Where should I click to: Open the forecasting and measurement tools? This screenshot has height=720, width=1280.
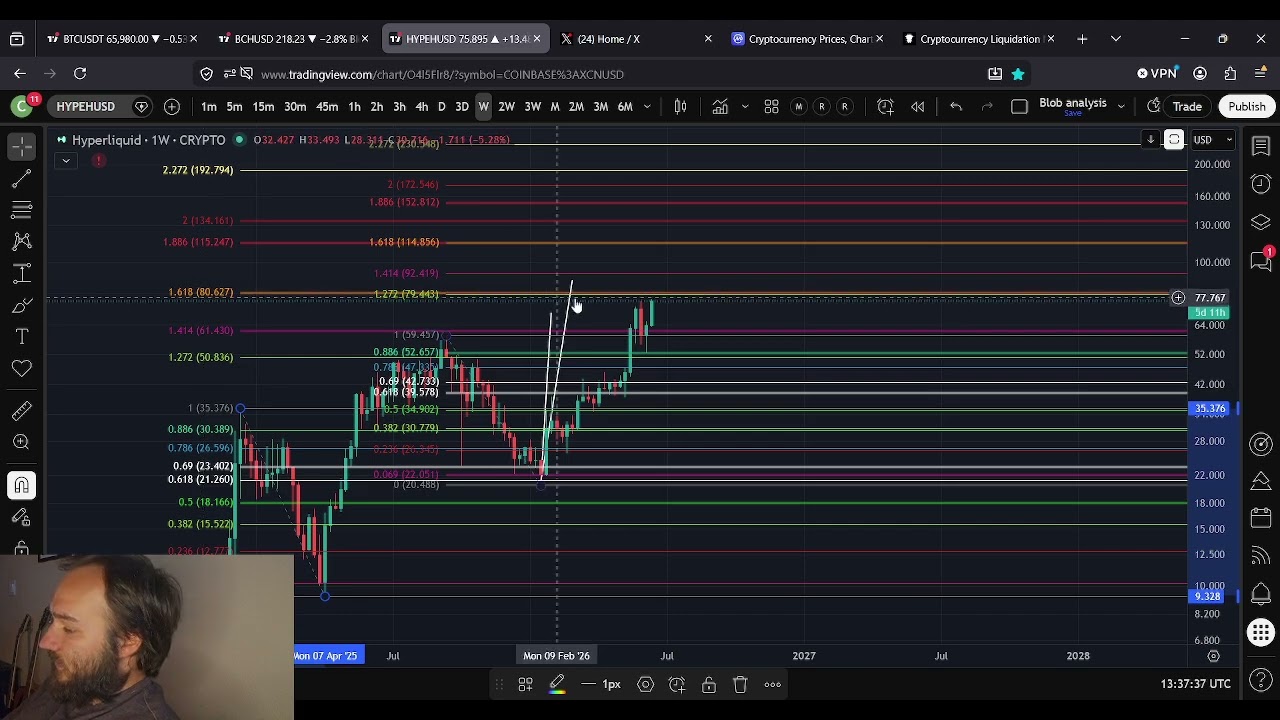tap(21, 274)
